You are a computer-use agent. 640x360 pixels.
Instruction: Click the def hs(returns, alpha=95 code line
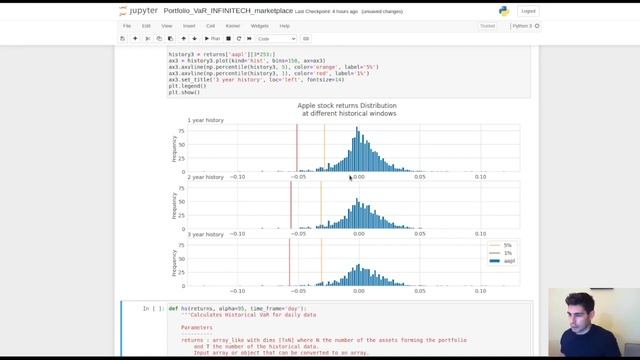(238, 309)
